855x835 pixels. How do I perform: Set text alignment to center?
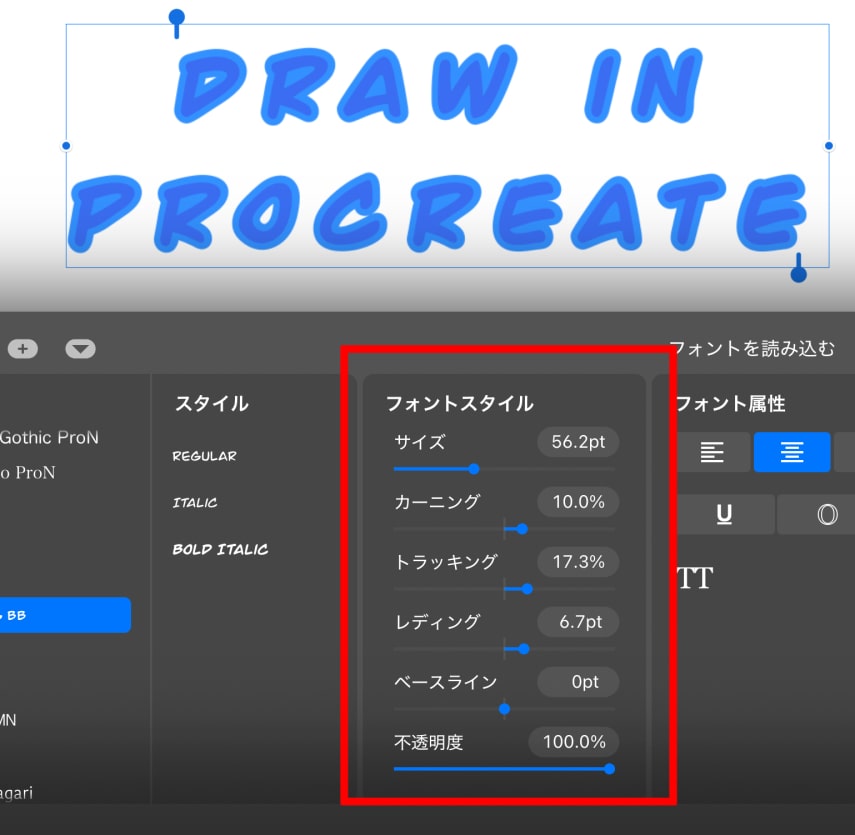click(x=792, y=452)
